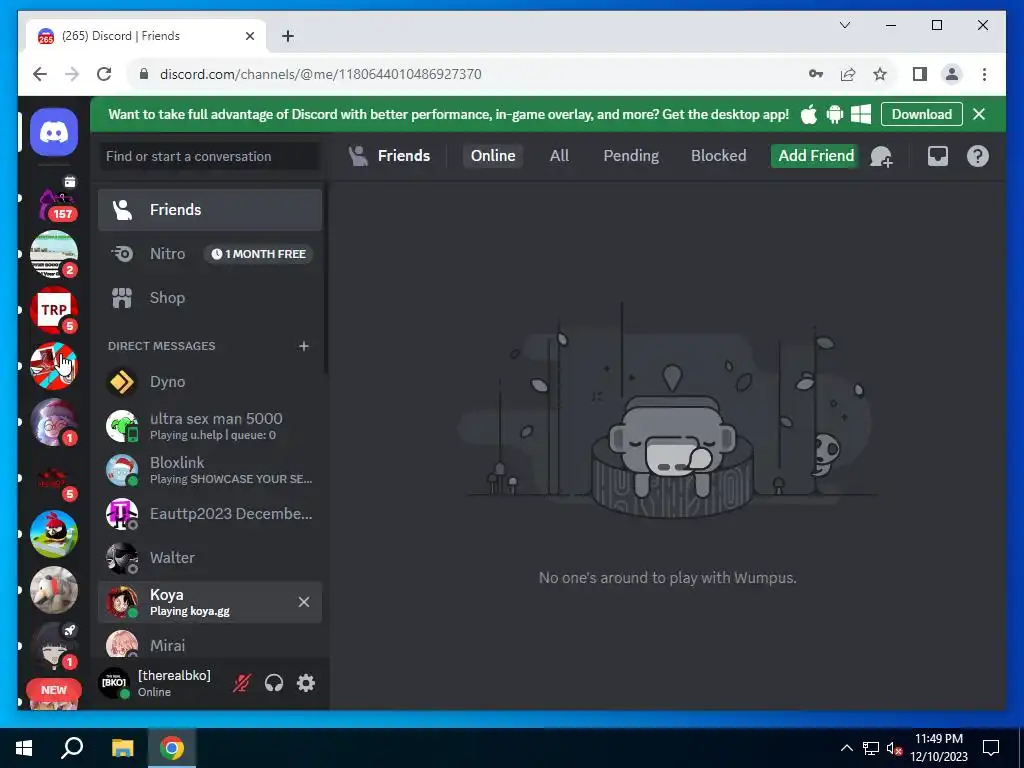Click the Chrome address bar URL
Screen dimensions: 1024x768
tap(320, 74)
